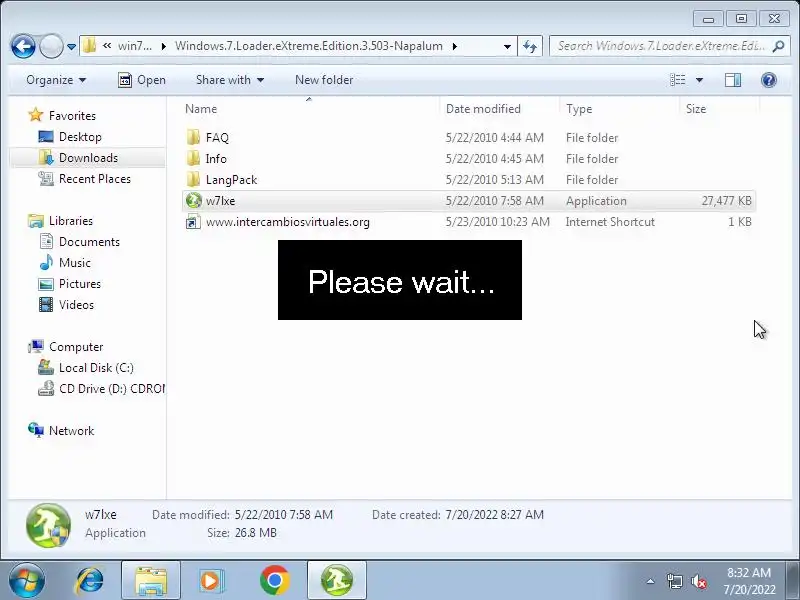The height and width of the screenshot is (600, 800).
Task: Expand the view options dropdown arrow
Action: 699,80
